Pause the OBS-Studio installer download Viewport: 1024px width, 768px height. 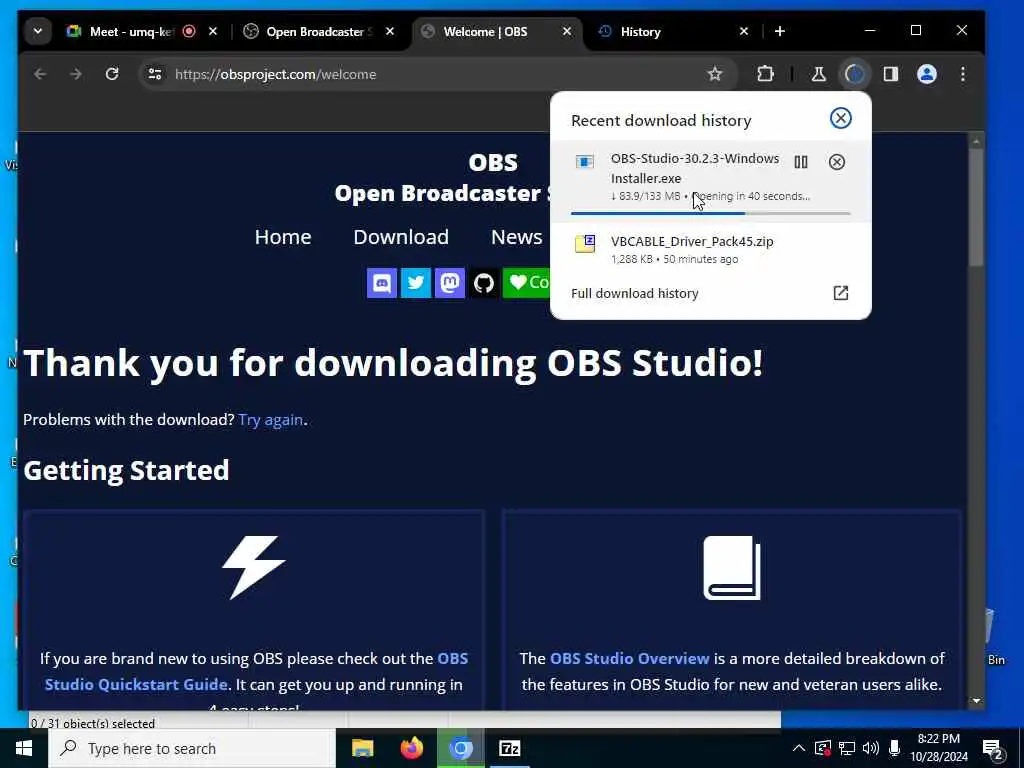pos(801,162)
